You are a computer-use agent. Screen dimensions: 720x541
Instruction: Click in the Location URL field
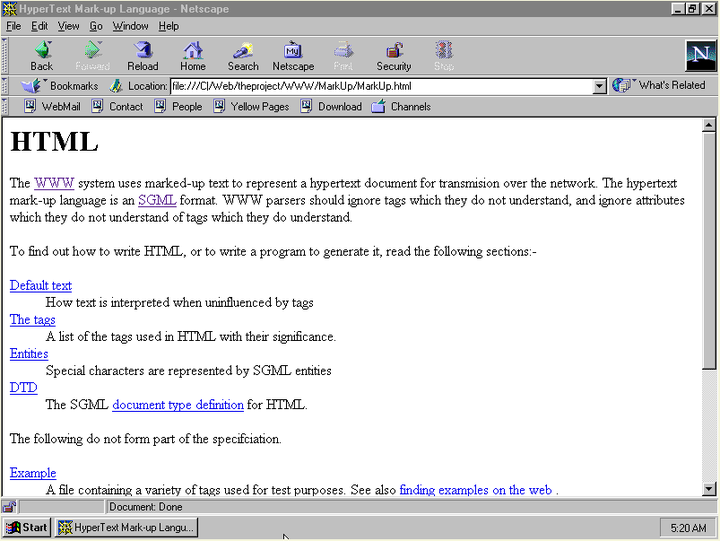(382, 86)
